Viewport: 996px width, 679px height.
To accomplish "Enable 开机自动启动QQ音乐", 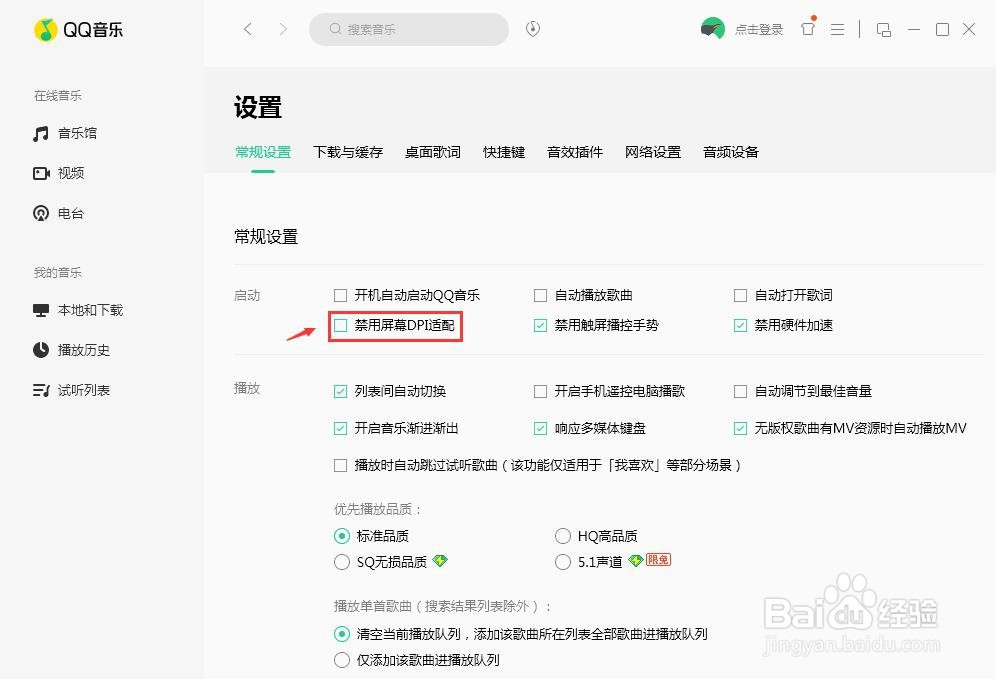I will (x=340, y=295).
